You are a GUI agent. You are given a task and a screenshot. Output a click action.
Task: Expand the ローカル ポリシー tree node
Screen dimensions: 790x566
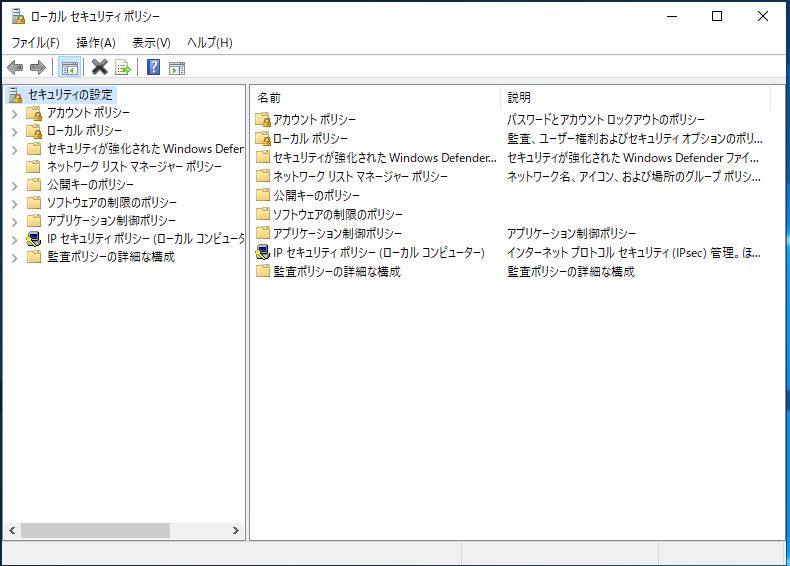[x=15, y=131]
